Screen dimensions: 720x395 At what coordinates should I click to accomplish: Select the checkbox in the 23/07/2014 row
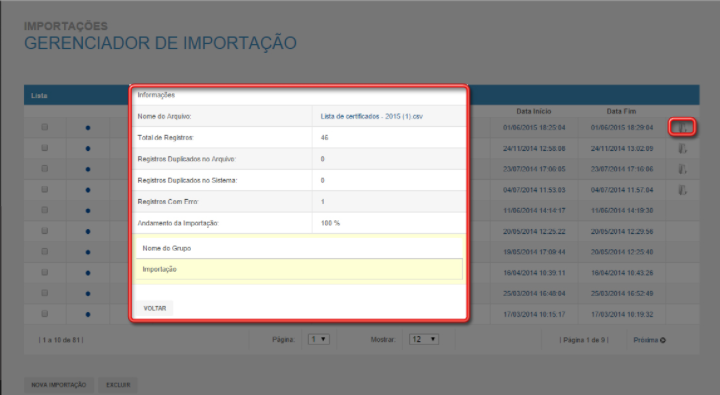[x=45, y=169]
